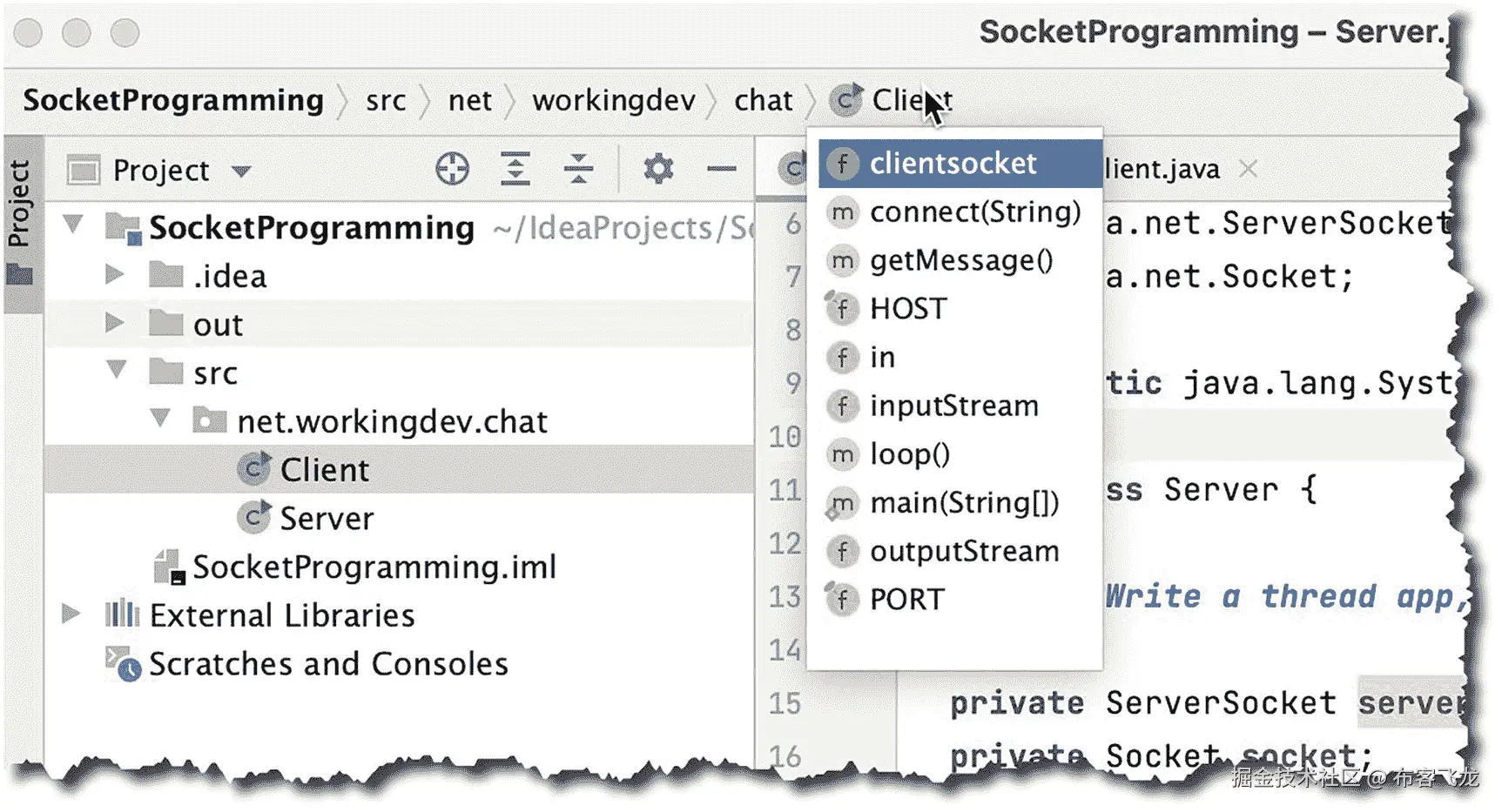
Task: Expand the .idea folder
Action: click(x=113, y=275)
